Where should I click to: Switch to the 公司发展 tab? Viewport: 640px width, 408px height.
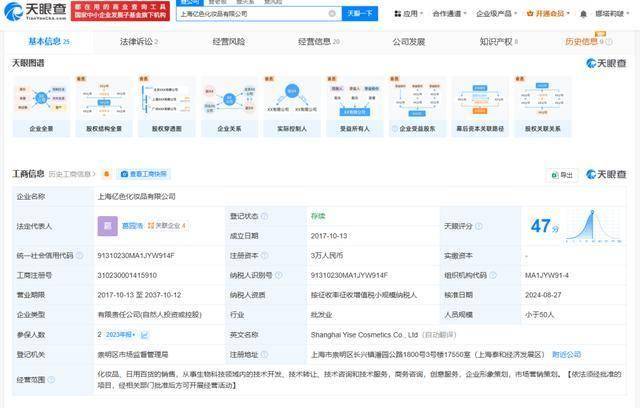pyautogui.click(x=409, y=42)
